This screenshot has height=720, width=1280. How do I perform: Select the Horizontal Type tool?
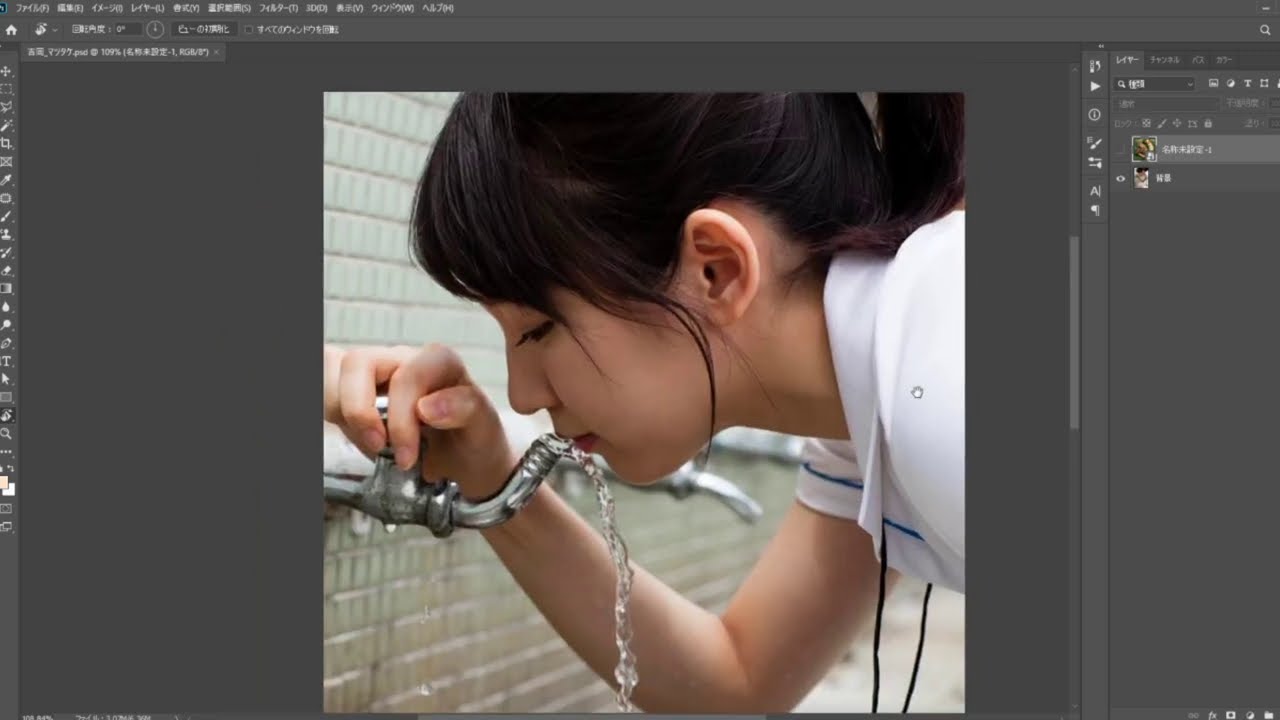(x=7, y=361)
